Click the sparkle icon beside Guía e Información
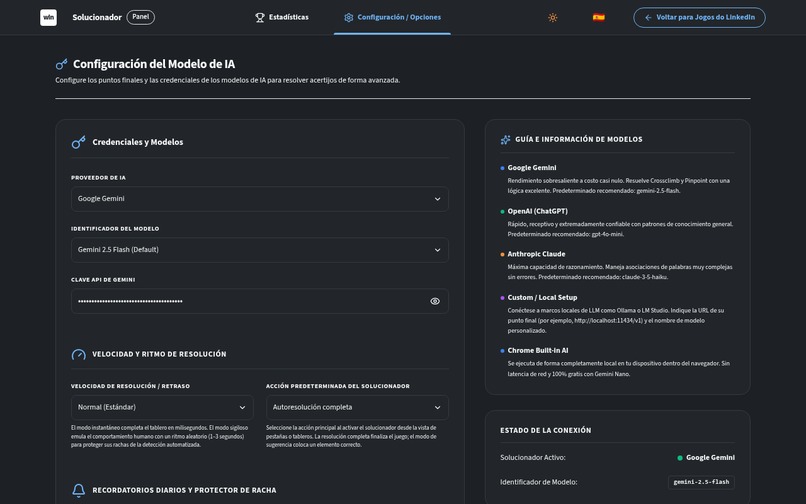 (x=505, y=139)
